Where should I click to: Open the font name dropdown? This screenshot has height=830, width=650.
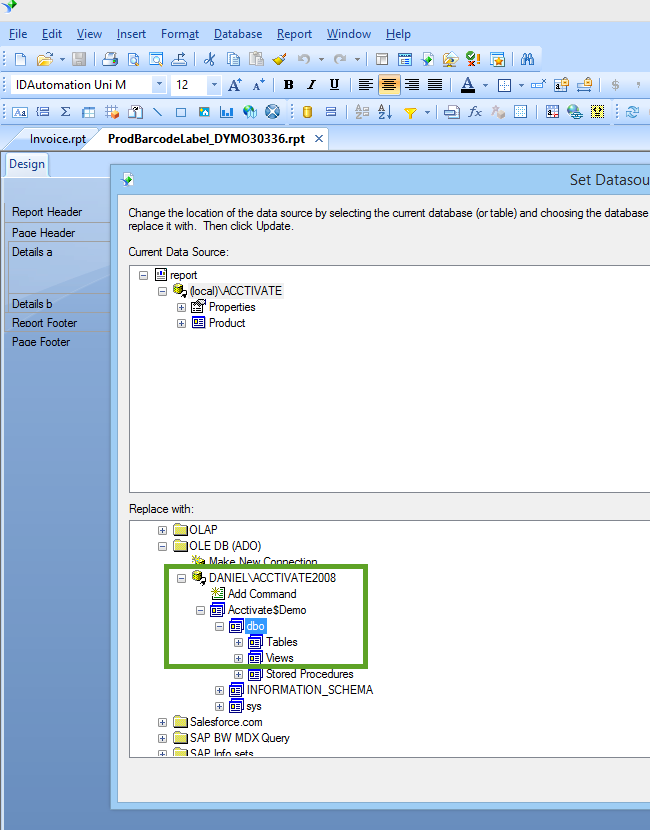coord(159,85)
